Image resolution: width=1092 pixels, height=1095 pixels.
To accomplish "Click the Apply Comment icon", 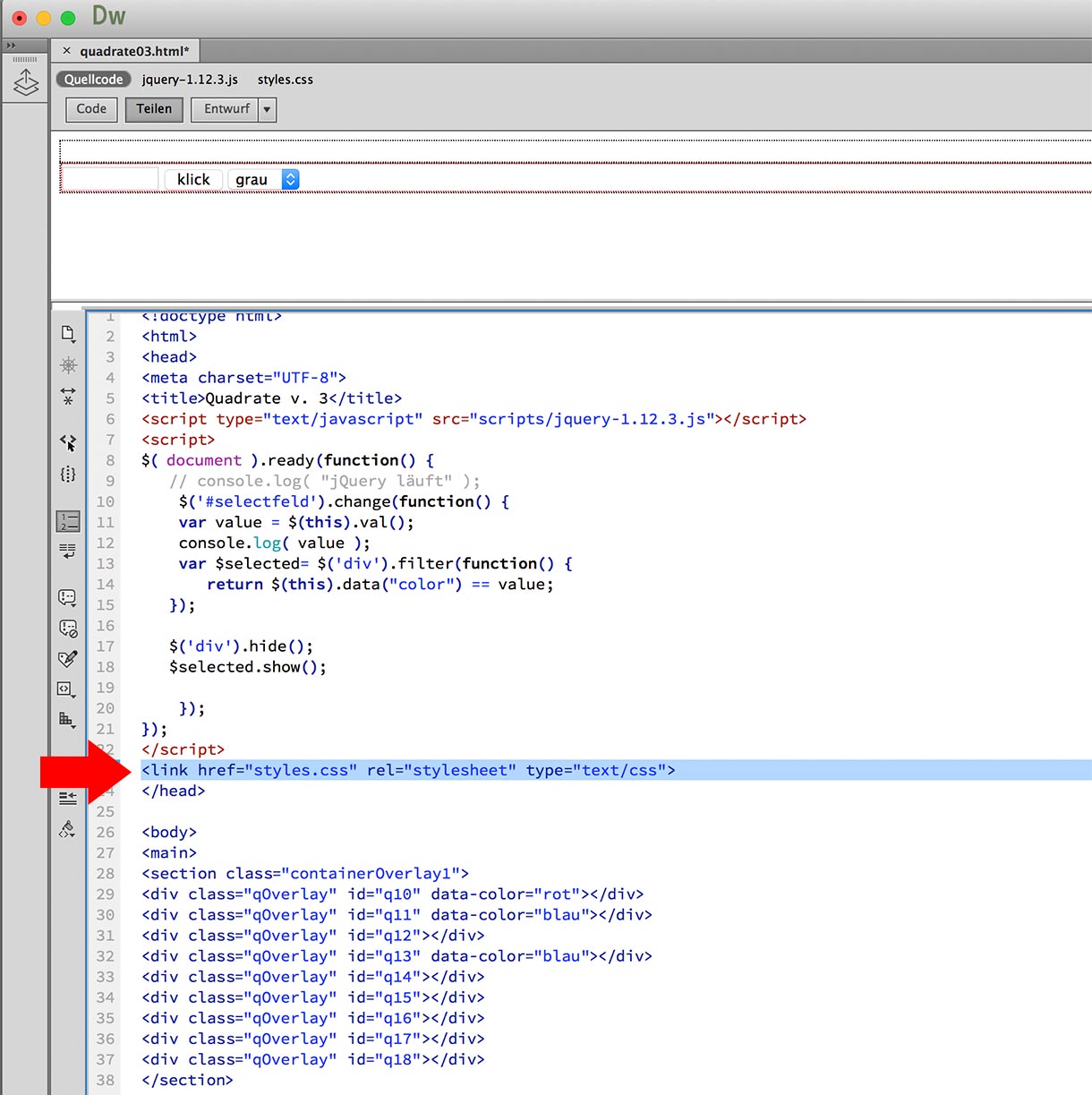I will click(67, 598).
